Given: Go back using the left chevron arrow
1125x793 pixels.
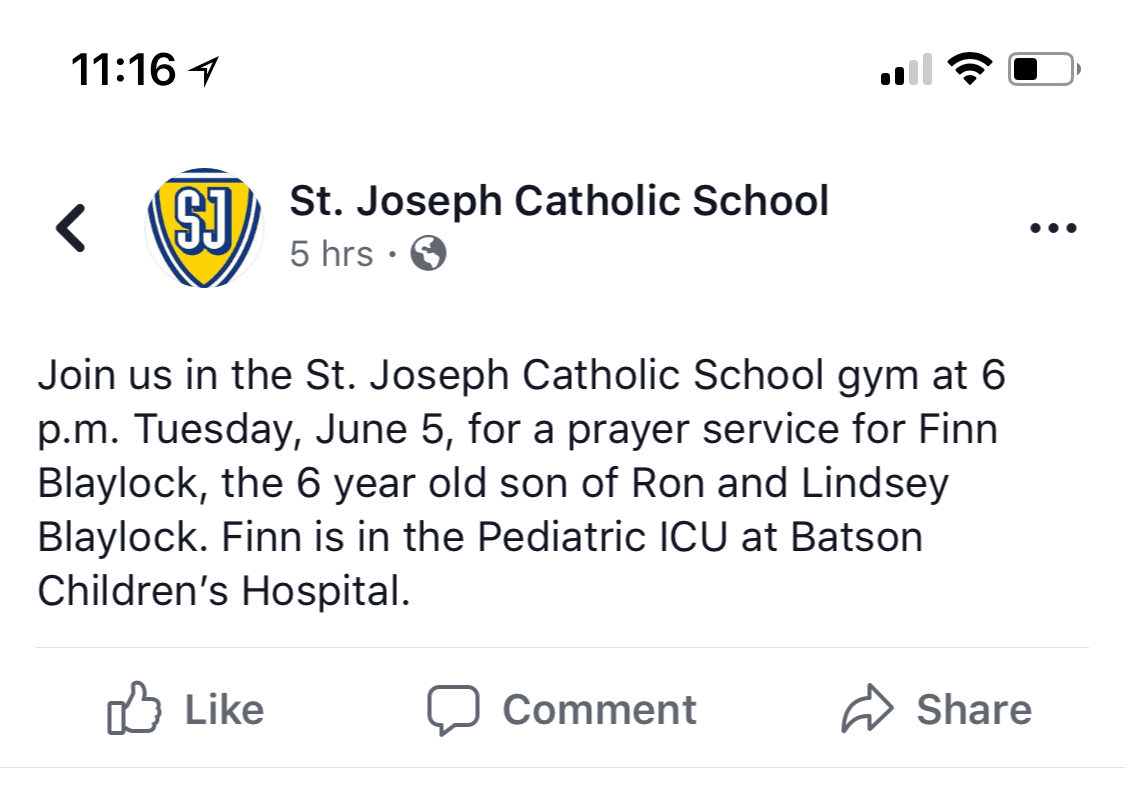Looking at the screenshot, I should [x=71, y=228].
